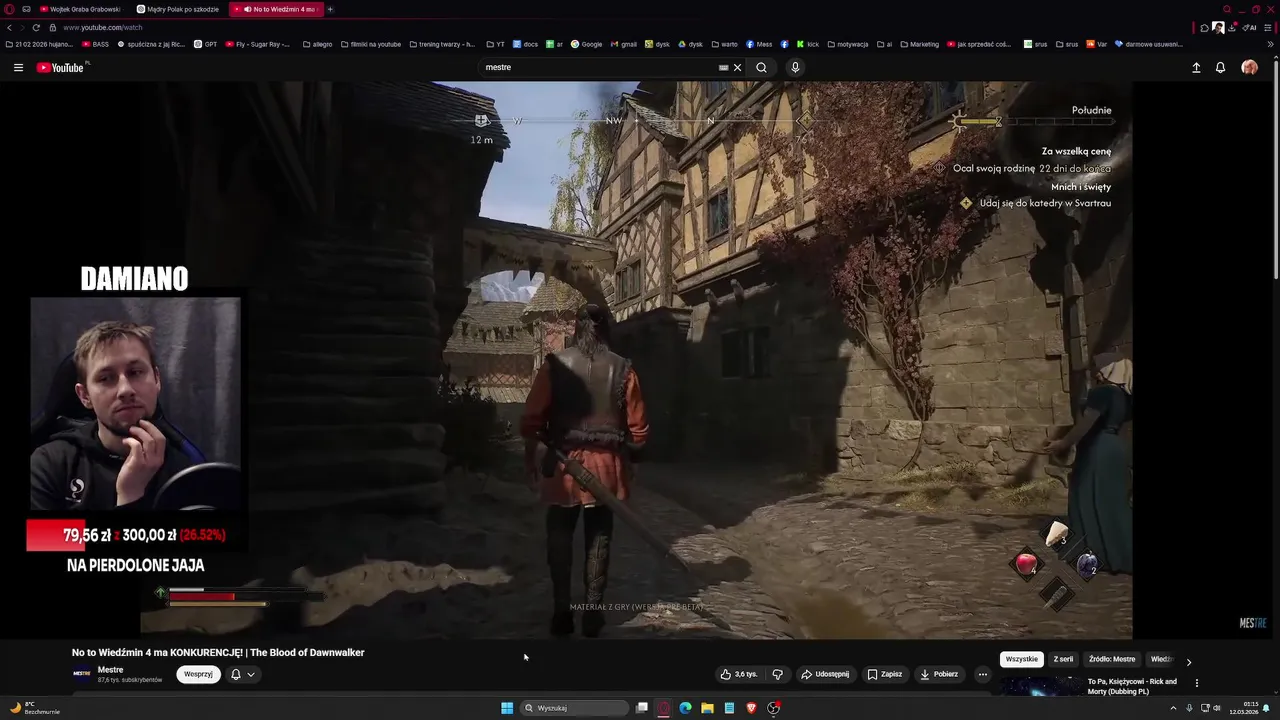Show more bookmarks with the double chevron

(1271, 44)
